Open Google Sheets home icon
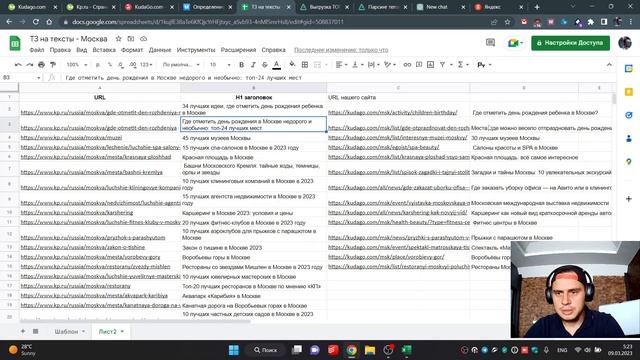The height and width of the screenshot is (360, 640). [15, 43]
